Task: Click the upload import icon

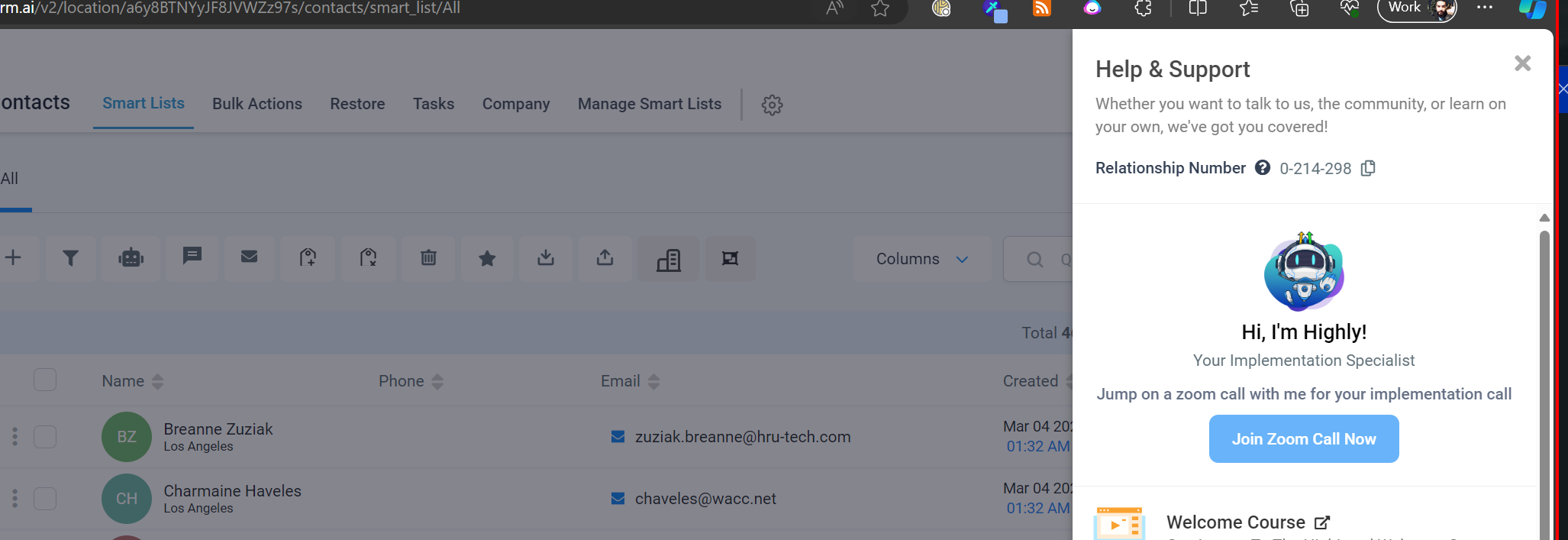Action: click(x=605, y=257)
